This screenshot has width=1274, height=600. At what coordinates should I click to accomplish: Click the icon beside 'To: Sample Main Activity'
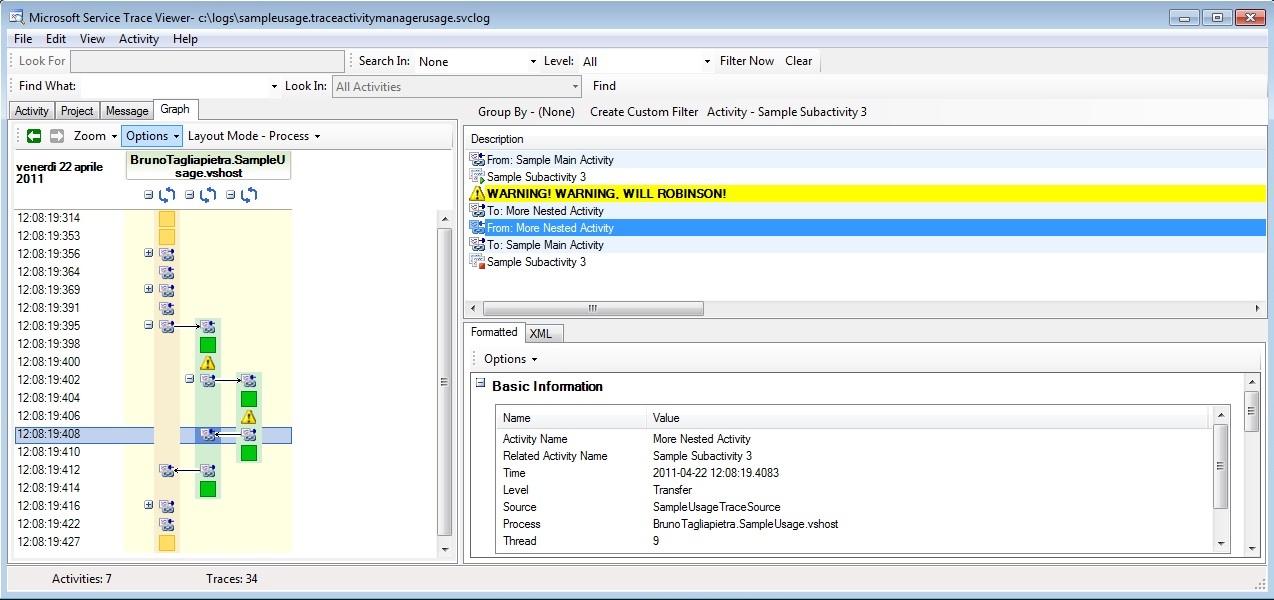click(477, 245)
